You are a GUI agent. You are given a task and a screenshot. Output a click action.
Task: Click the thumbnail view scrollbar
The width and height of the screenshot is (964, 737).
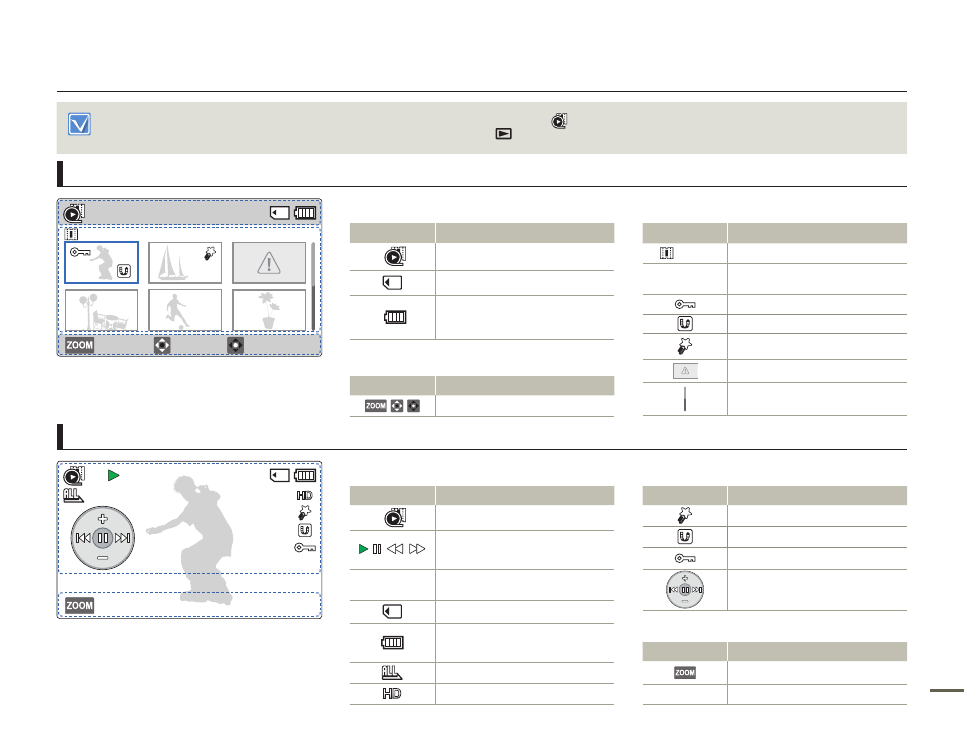click(x=313, y=285)
